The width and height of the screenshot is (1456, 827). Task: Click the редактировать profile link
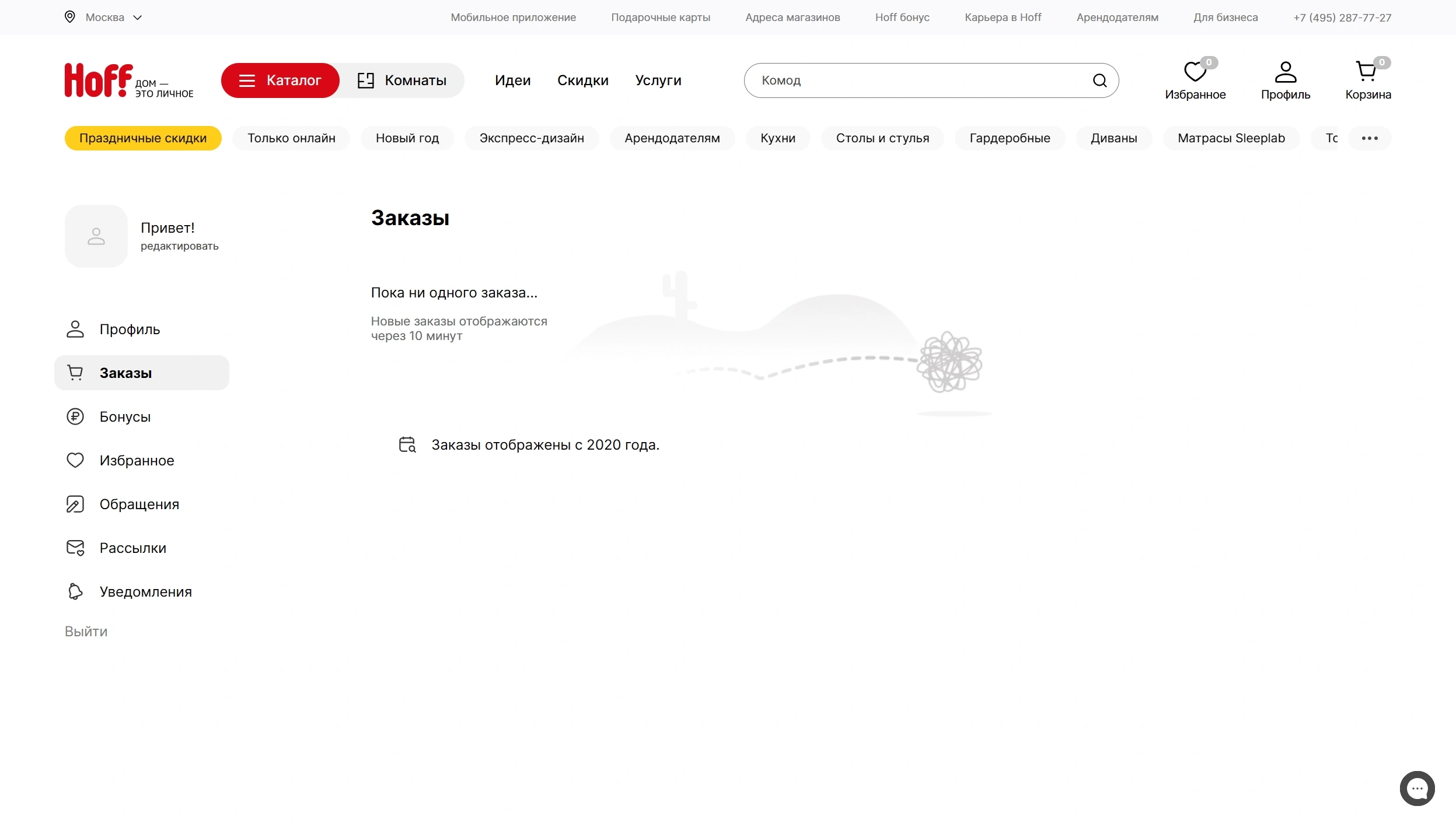(x=179, y=246)
